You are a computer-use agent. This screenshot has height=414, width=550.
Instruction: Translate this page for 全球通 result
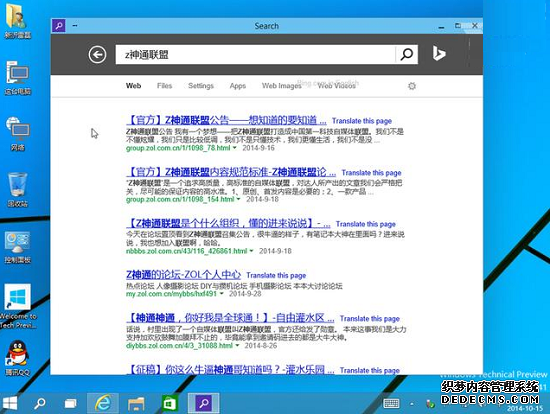pyautogui.click(x=370, y=319)
